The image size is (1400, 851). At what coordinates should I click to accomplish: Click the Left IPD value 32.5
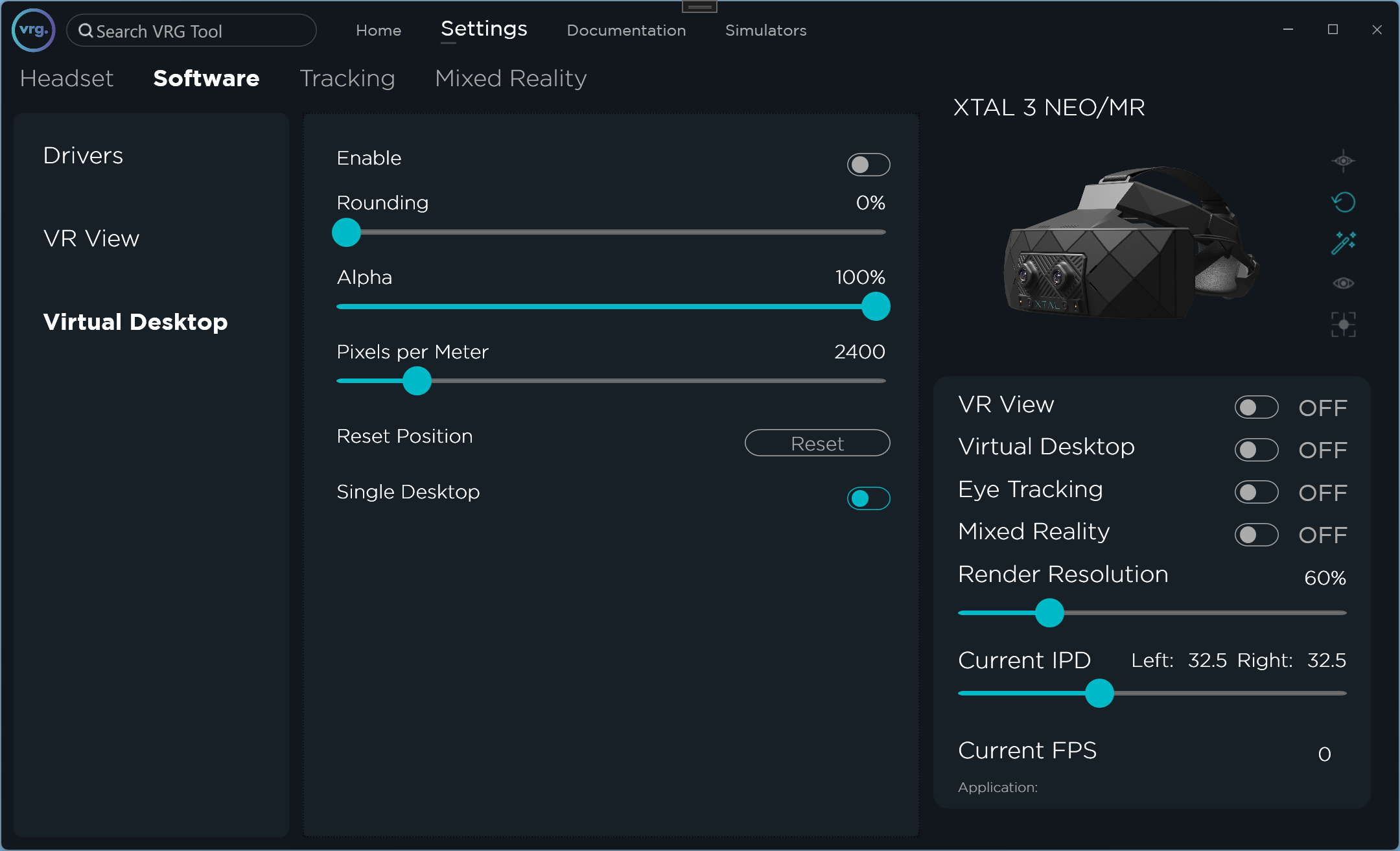pyautogui.click(x=1207, y=660)
